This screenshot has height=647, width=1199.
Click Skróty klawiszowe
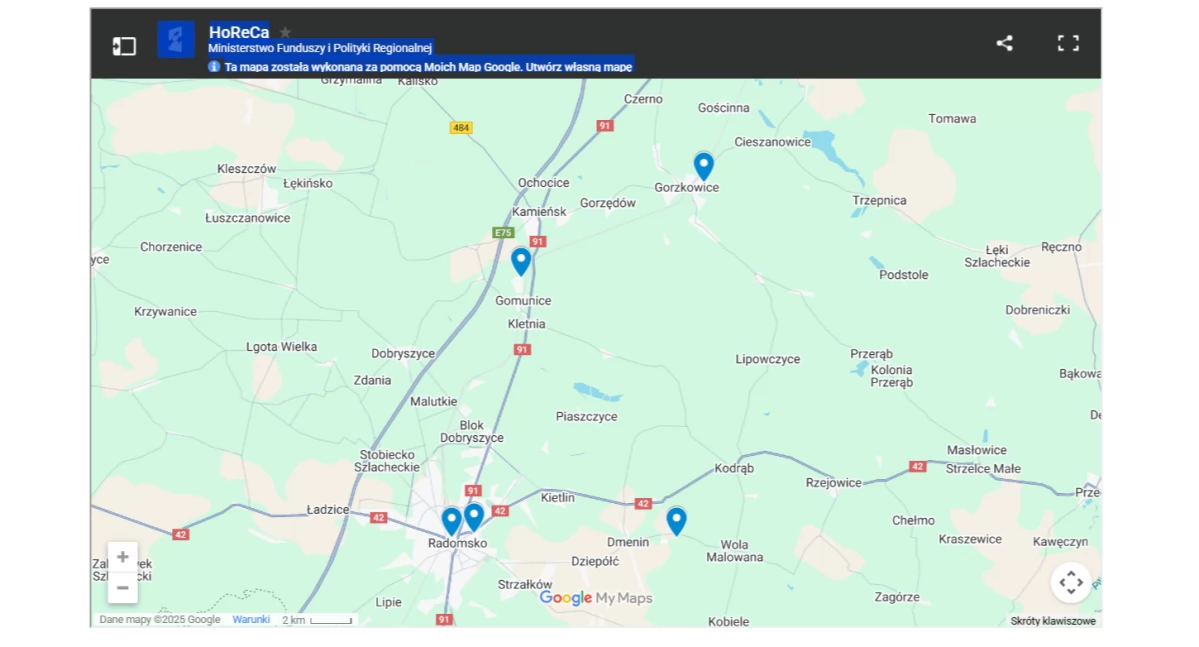point(1052,620)
